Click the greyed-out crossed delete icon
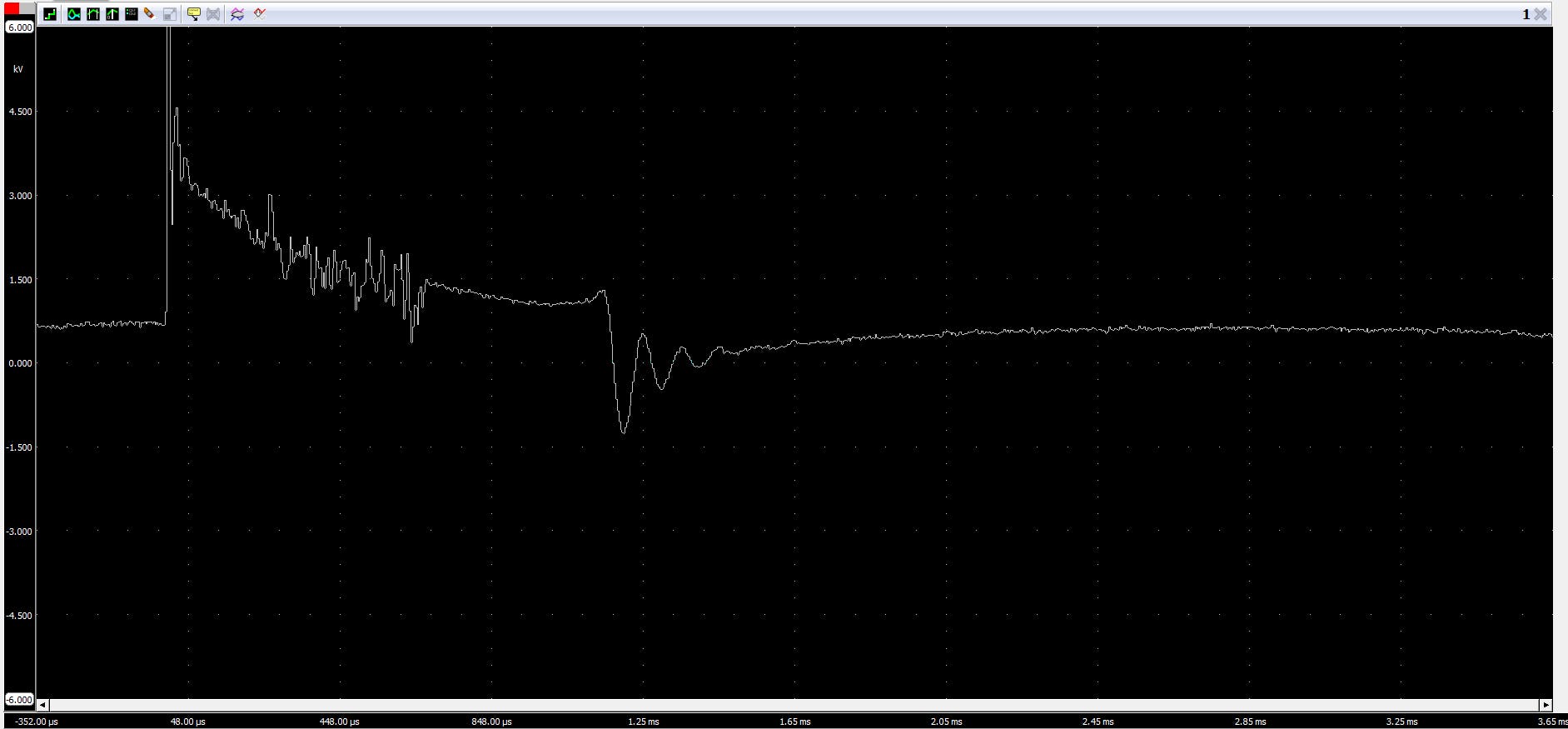Image resolution: width=1568 pixels, height=729 pixels. (x=213, y=14)
